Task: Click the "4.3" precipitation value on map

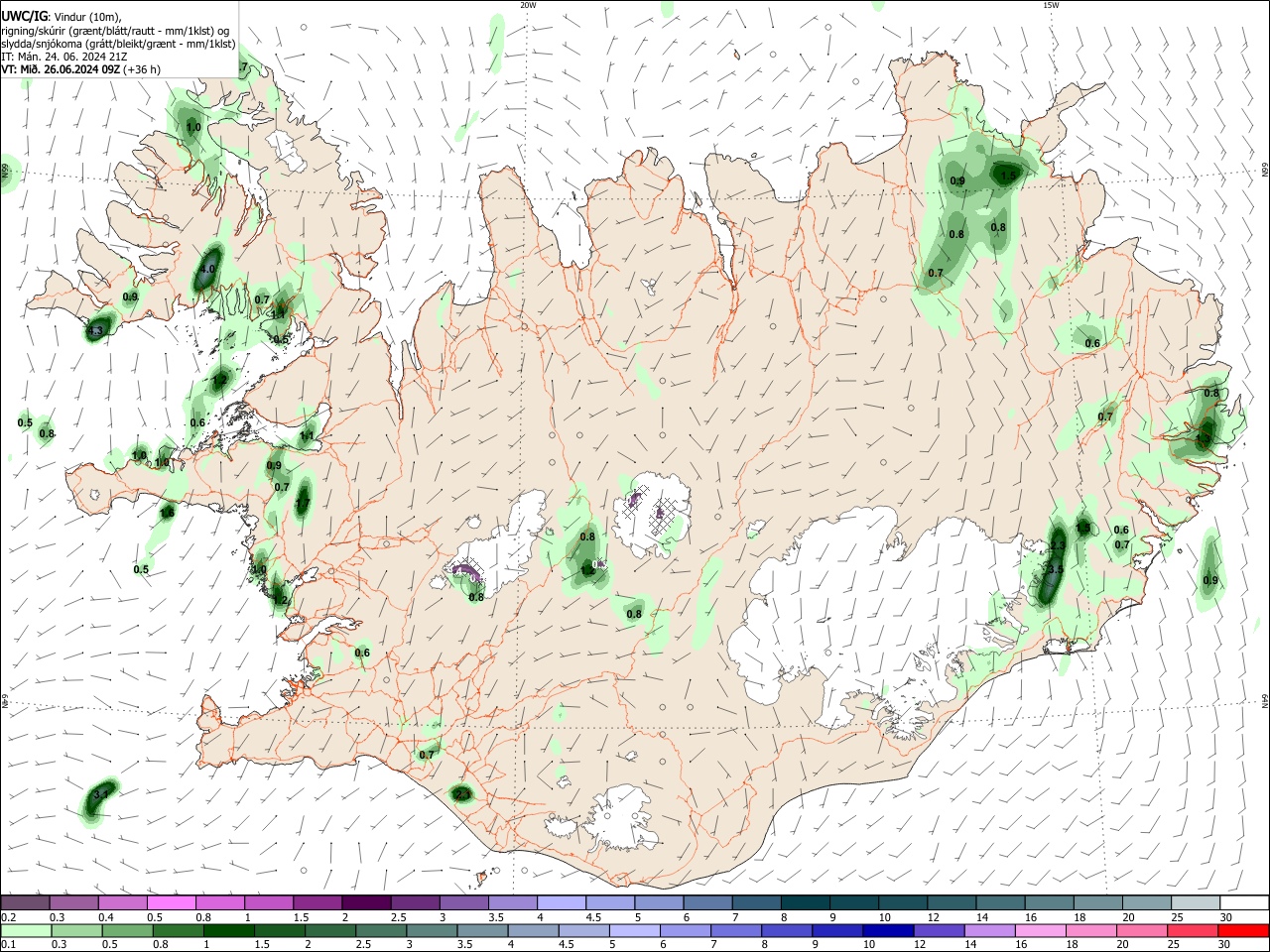Action: (95, 331)
